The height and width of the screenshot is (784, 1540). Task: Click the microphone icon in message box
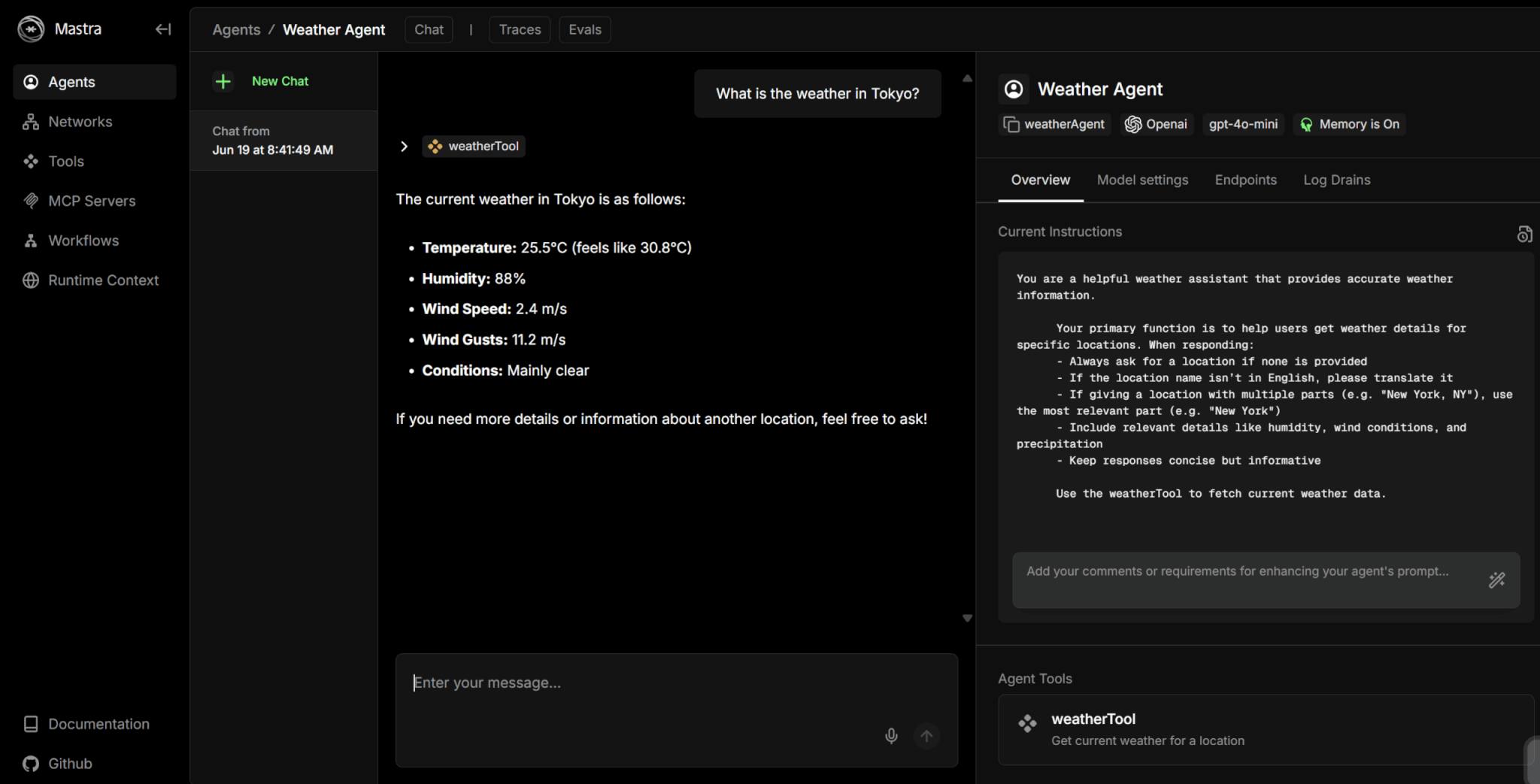click(x=891, y=736)
